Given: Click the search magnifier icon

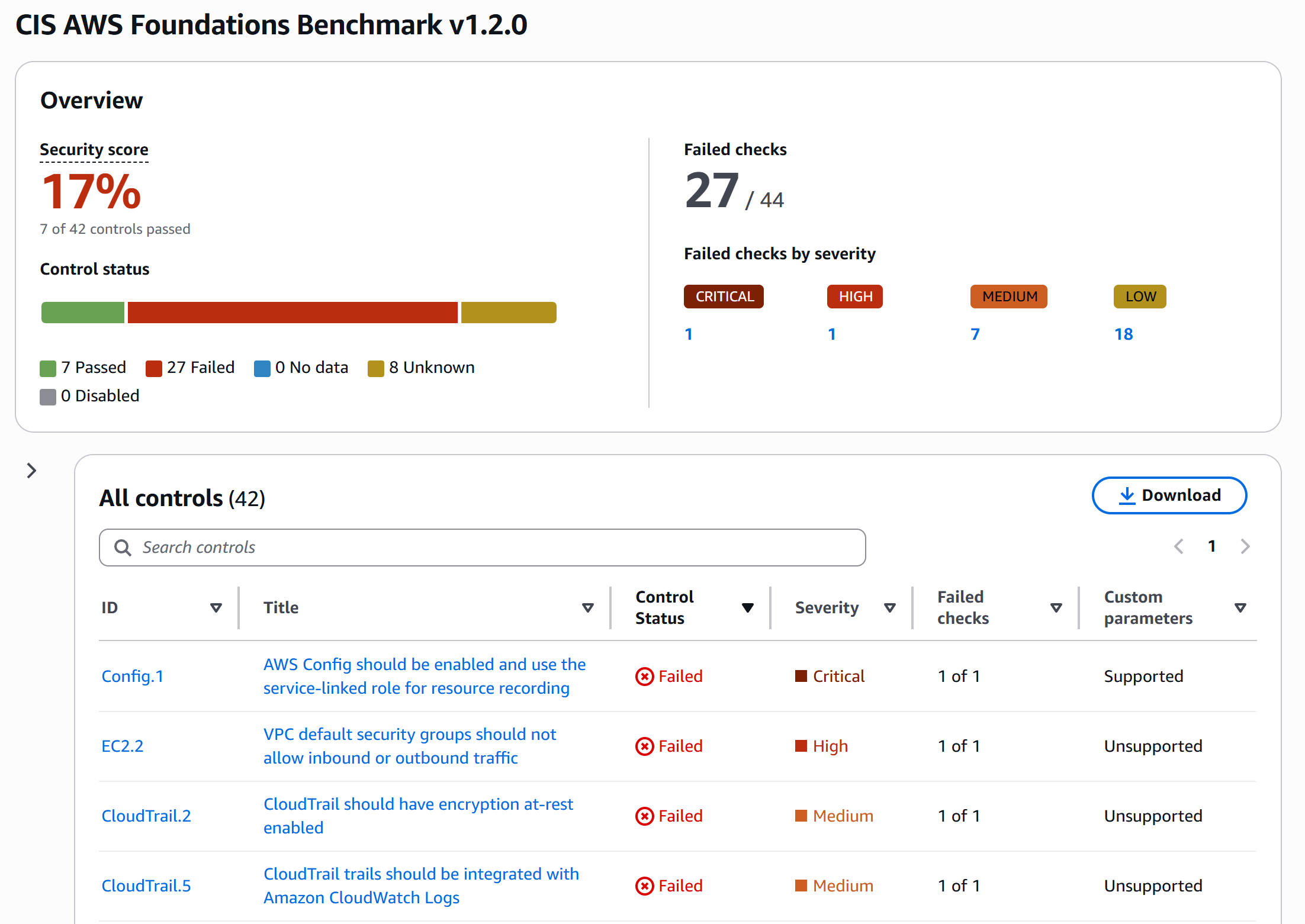Looking at the screenshot, I should coord(123,548).
